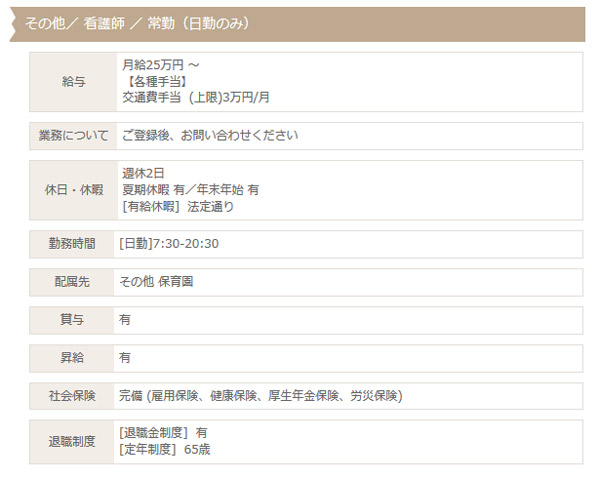Viewport: 600px width, 480px height.
Task: Click 完備 (雇用保険、健康保険…) insurance text
Action: point(261,396)
